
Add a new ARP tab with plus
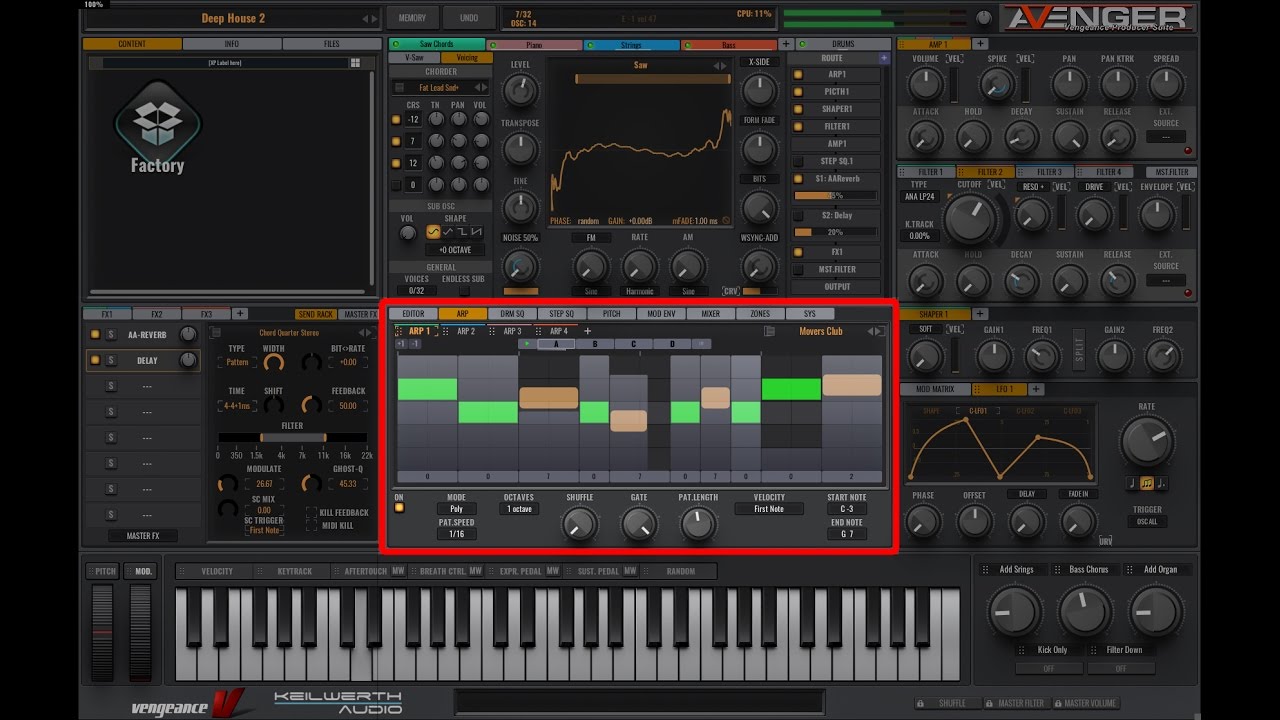pos(587,331)
